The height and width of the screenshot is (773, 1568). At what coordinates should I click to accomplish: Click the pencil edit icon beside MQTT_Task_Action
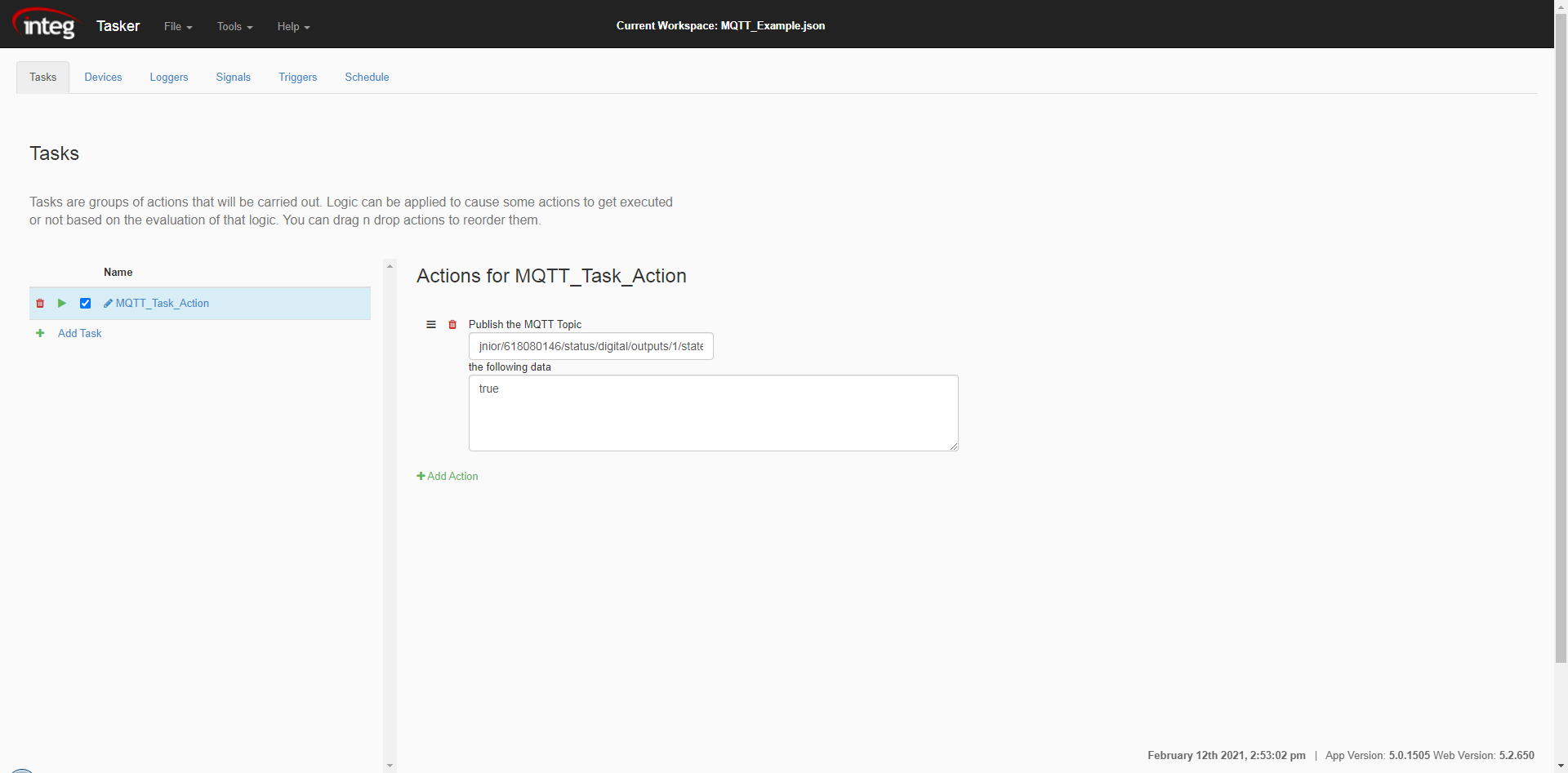pyautogui.click(x=108, y=303)
